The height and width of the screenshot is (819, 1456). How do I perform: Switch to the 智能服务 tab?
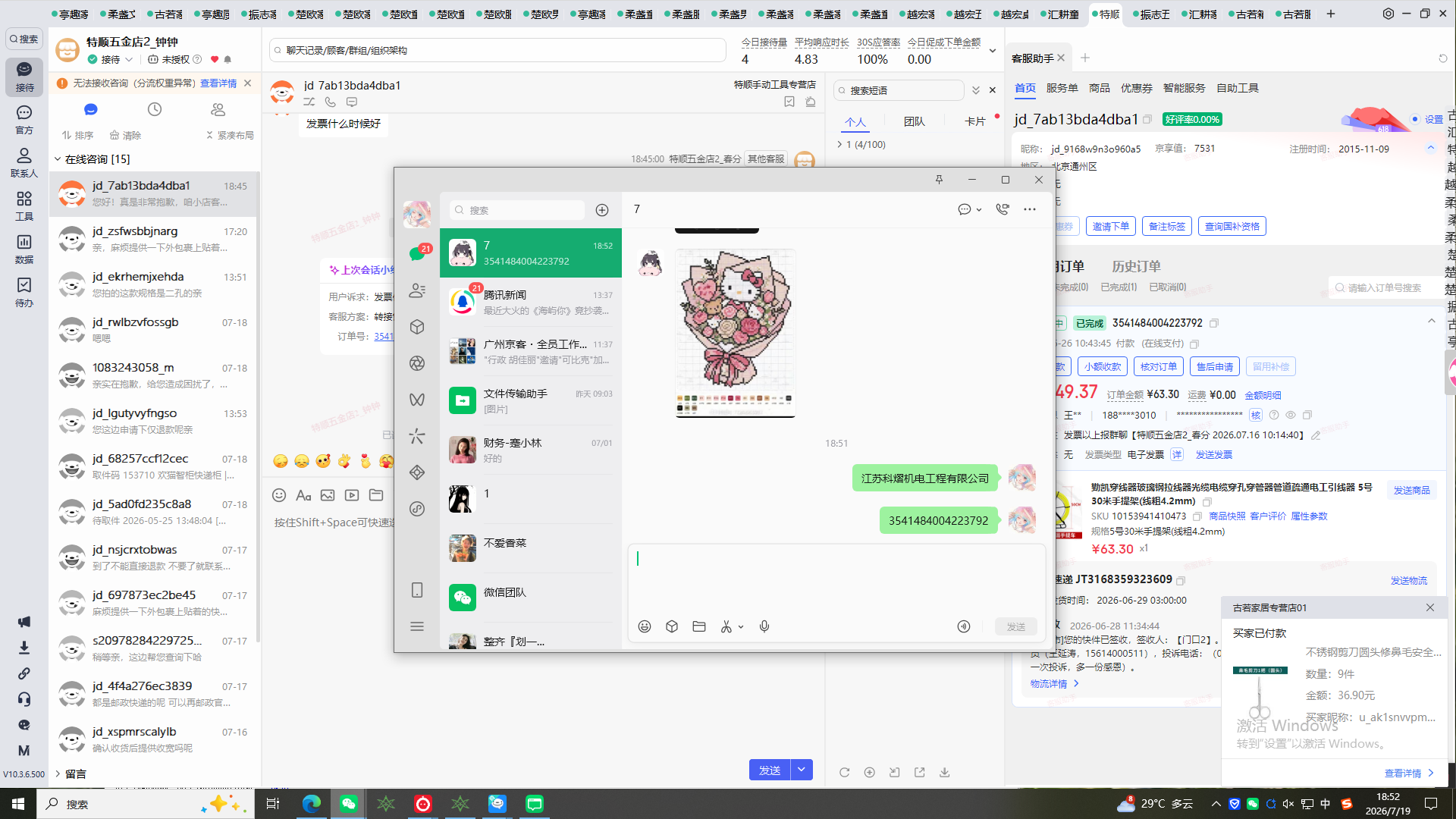pyautogui.click(x=1184, y=88)
